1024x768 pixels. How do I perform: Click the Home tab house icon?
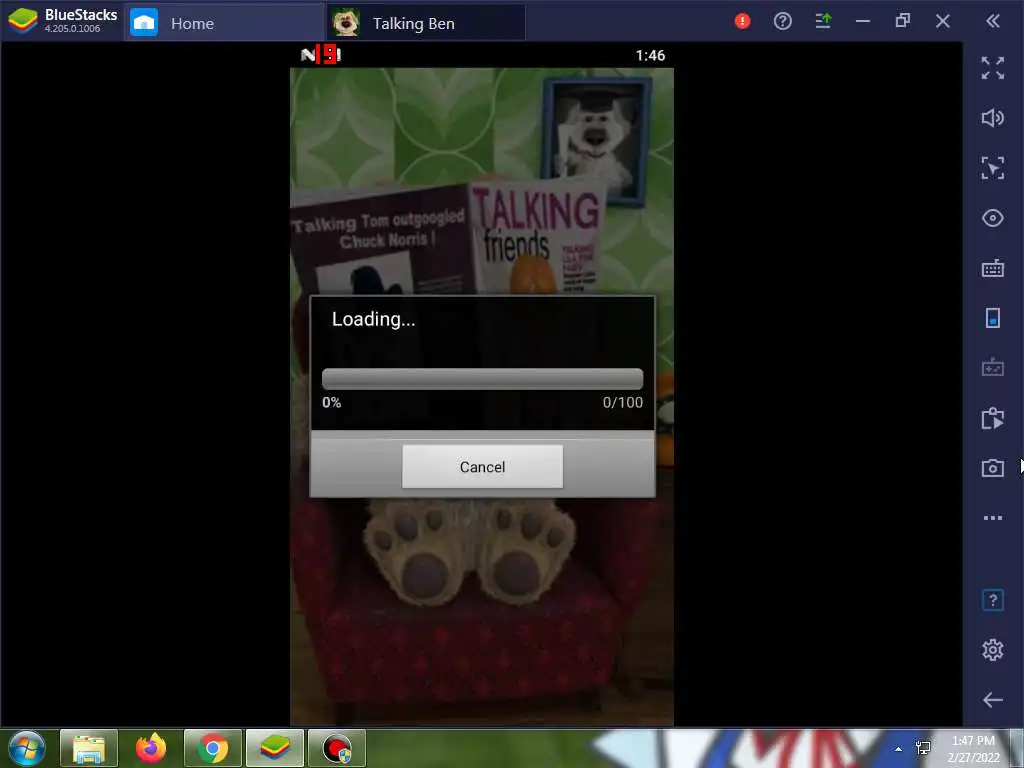coord(144,23)
